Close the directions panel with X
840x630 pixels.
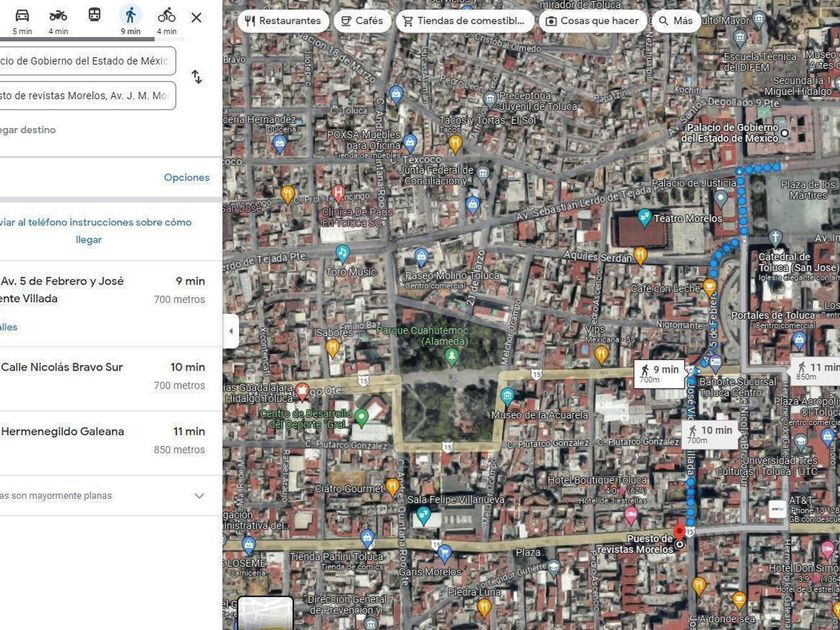196,17
